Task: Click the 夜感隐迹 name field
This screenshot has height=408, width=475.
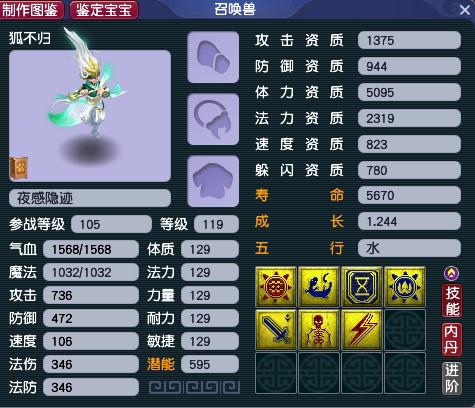Action: point(90,198)
